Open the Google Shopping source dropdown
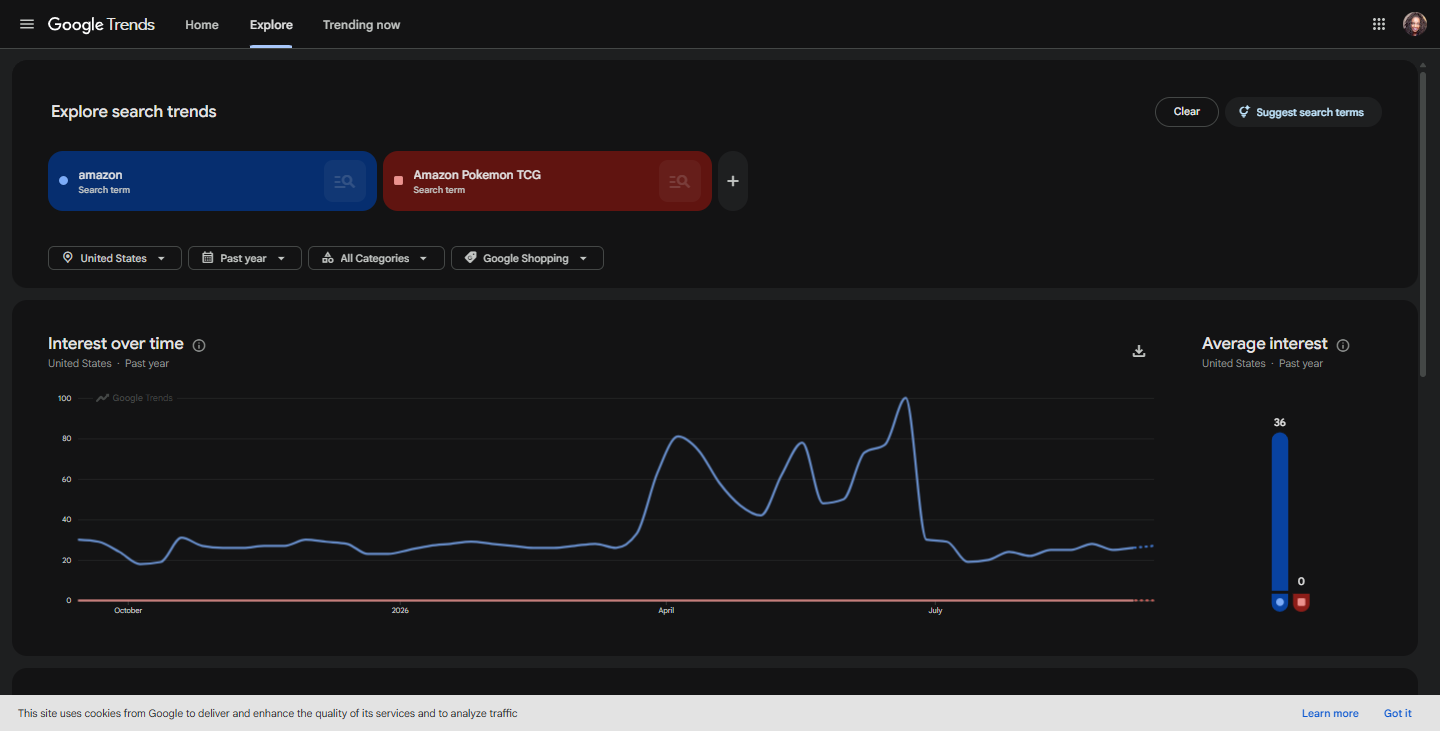The image size is (1440, 731). point(527,258)
